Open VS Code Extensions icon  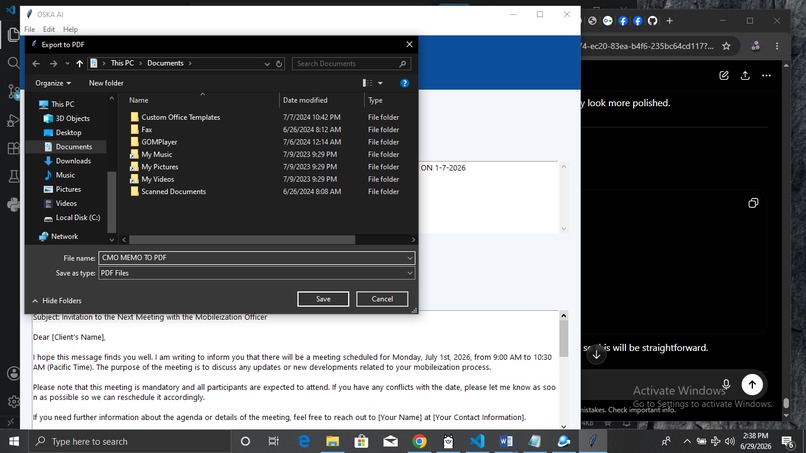[x=13, y=149]
